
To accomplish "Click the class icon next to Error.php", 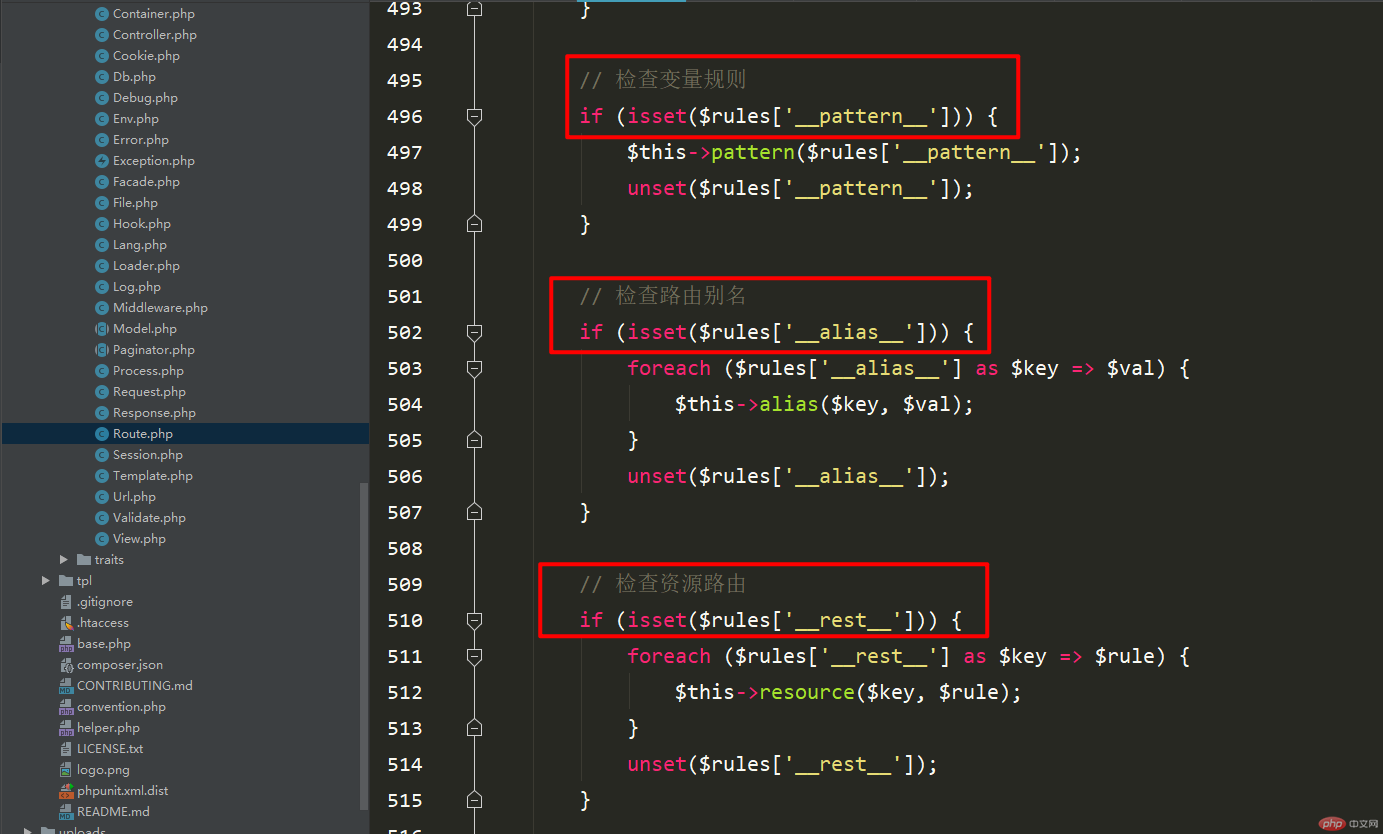I will point(102,140).
